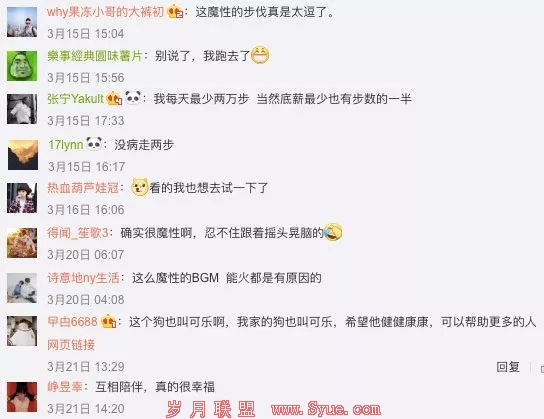
Task: Click 回复 to reply to 甲白6688
Action: pos(508,367)
